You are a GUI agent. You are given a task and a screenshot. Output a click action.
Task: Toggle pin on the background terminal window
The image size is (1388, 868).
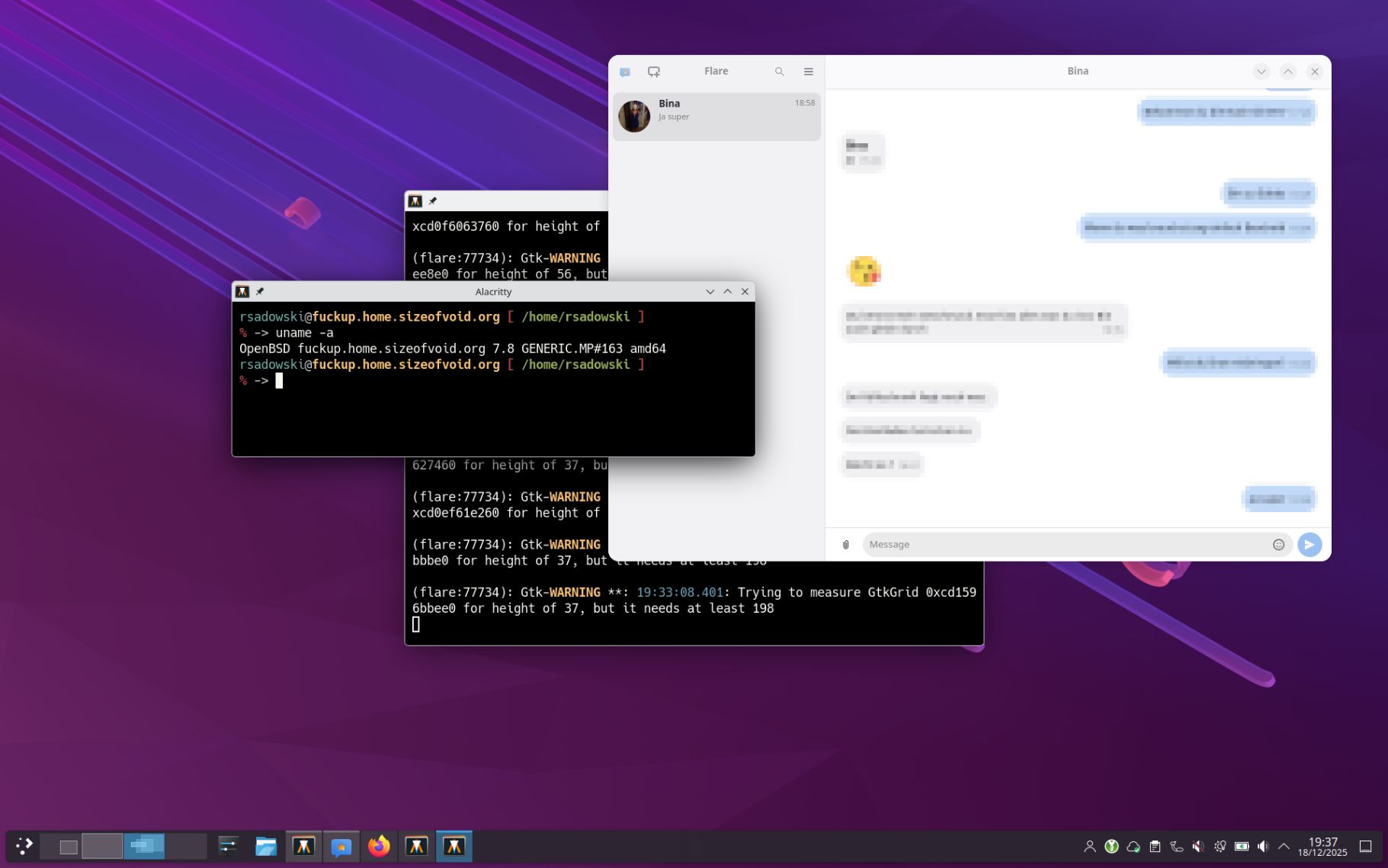click(x=433, y=201)
